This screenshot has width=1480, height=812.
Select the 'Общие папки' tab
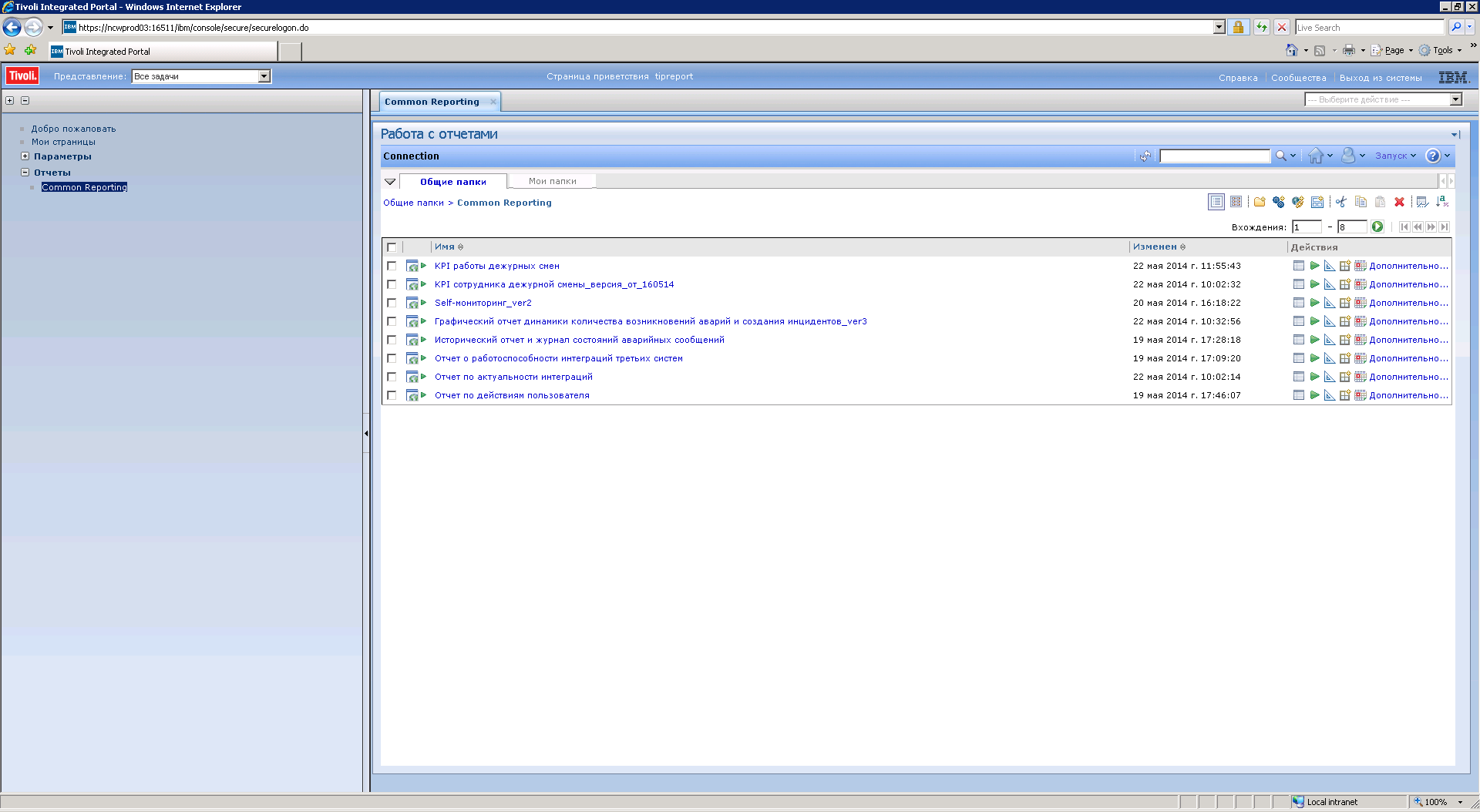pyautogui.click(x=453, y=182)
